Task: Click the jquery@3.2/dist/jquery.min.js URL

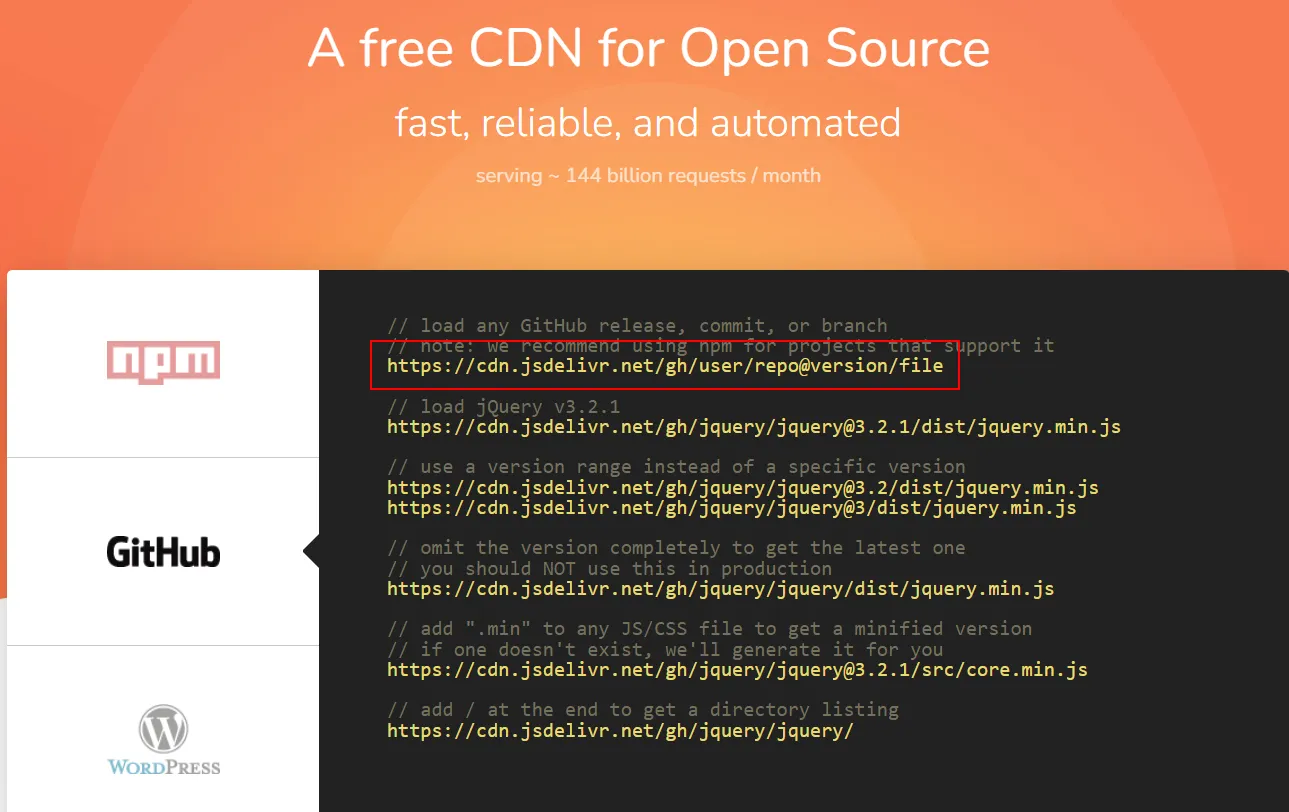Action: pos(743,487)
